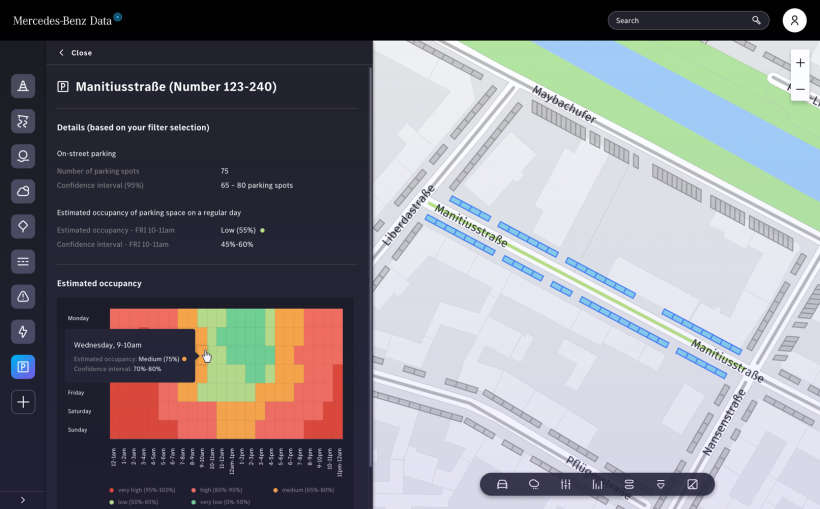Screen dimensions: 820x509
Task: Toggle the diagonal split map-style icon
Action: tap(692, 484)
